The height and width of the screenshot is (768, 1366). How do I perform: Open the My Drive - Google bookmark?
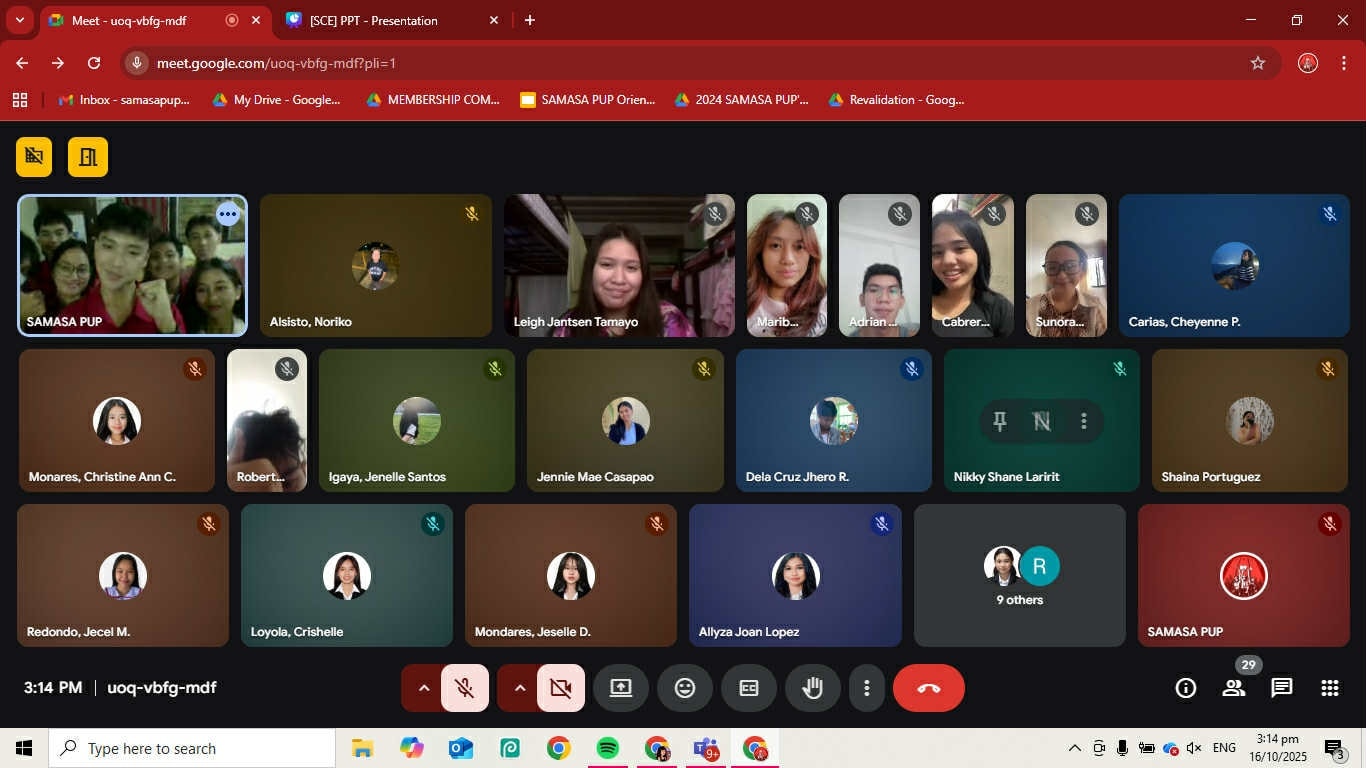click(277, 100)
